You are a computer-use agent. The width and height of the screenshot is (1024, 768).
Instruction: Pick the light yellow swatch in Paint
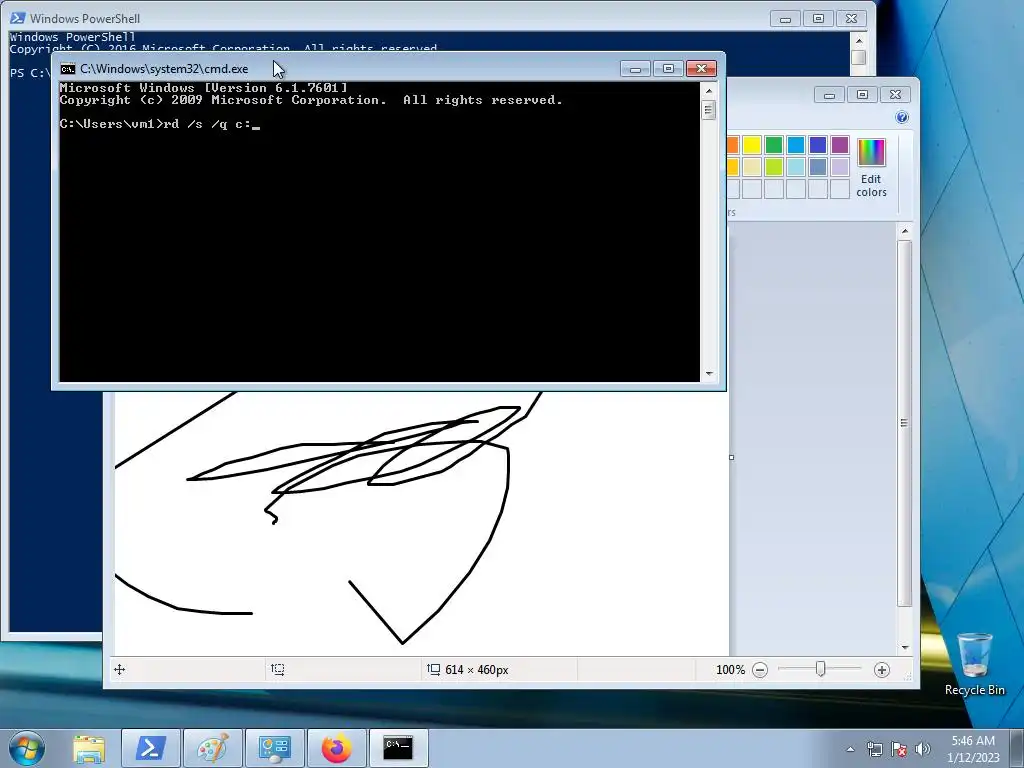coord(752,167)
